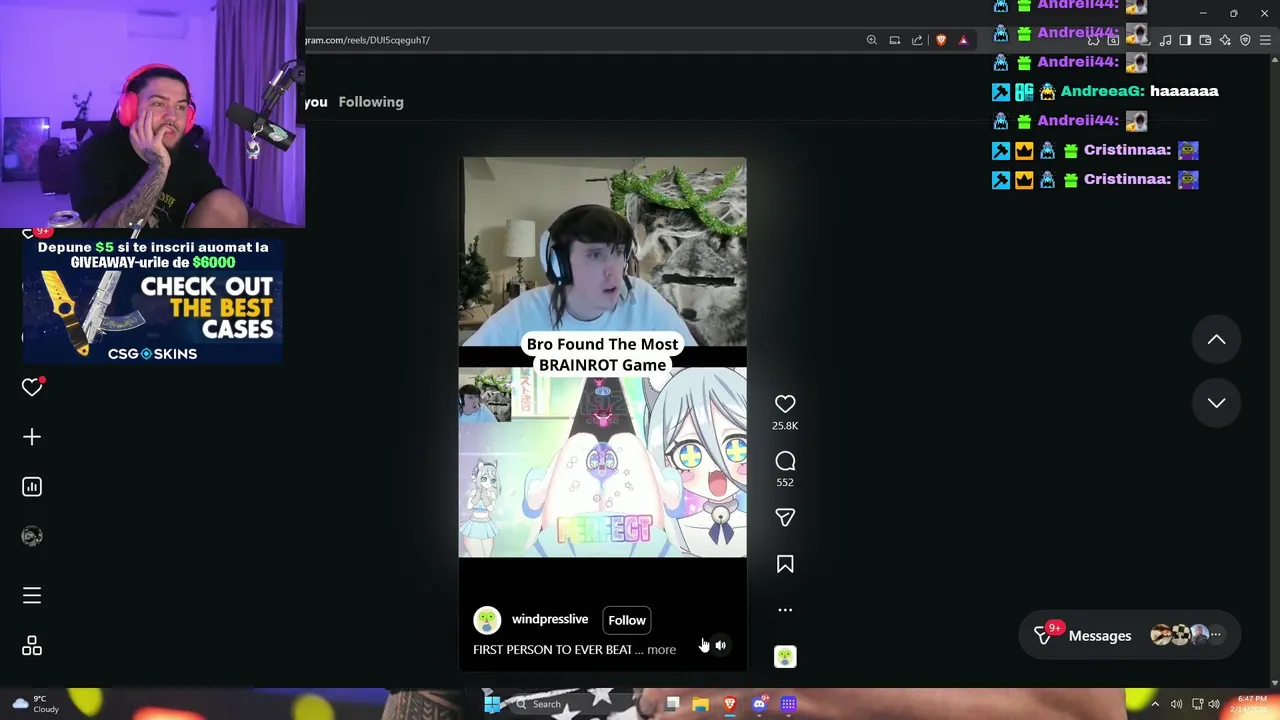Open the hamburger More menu in sidebar
Image resolution: width=1280 pixels, height=720 pixels.
[32, 596]
